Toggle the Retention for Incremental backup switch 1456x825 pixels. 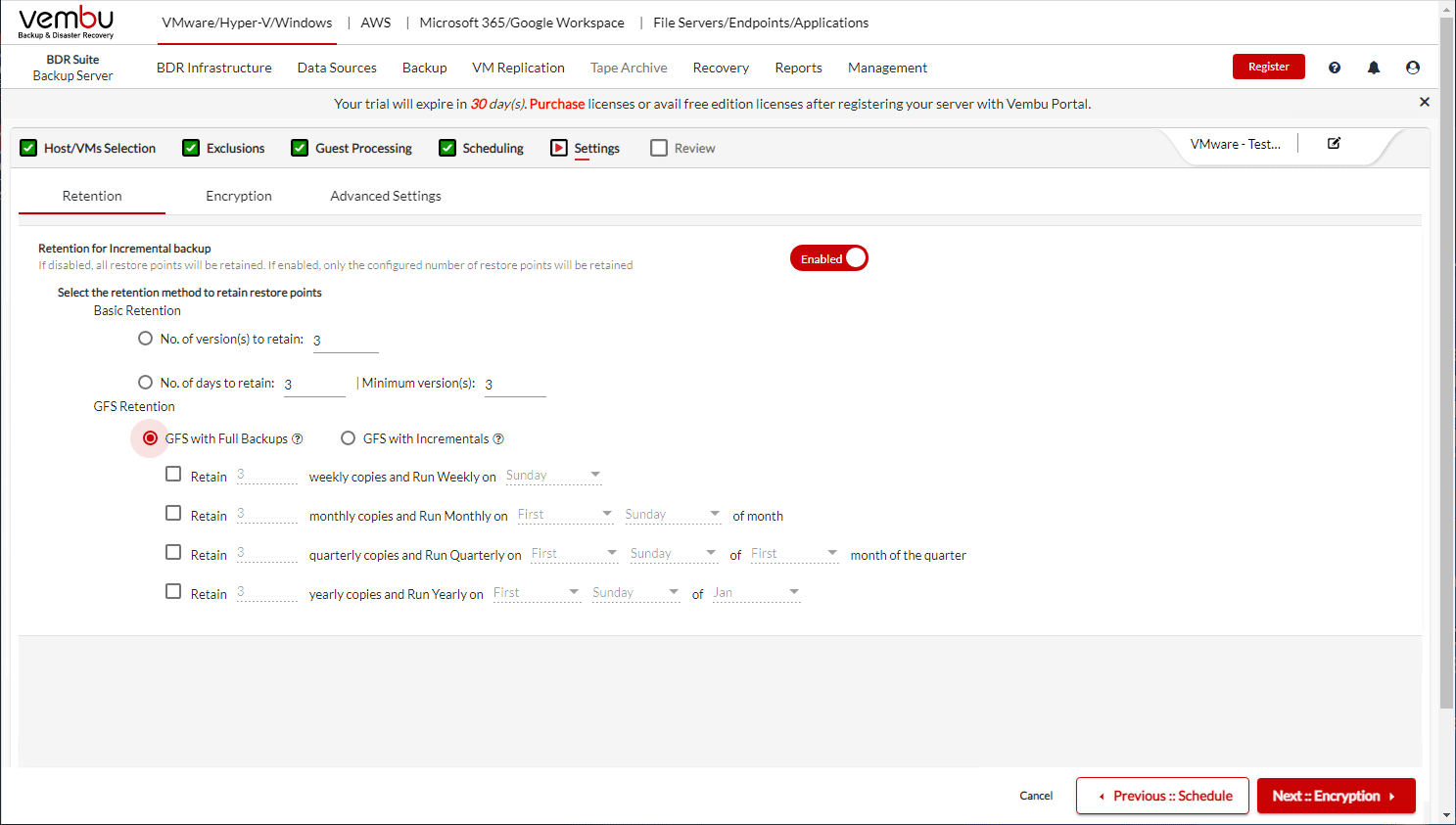pyautogui.click(x=829, y=258)
